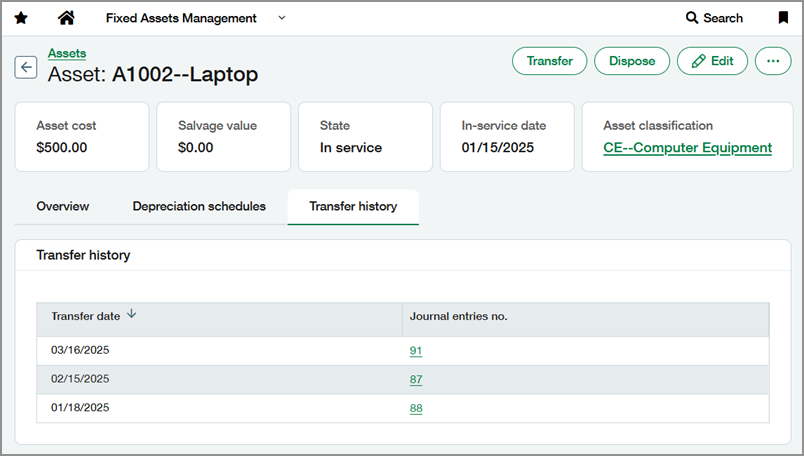Select the Transfer history tab
This screenshot has width=804, height=456.
(353, 206)
